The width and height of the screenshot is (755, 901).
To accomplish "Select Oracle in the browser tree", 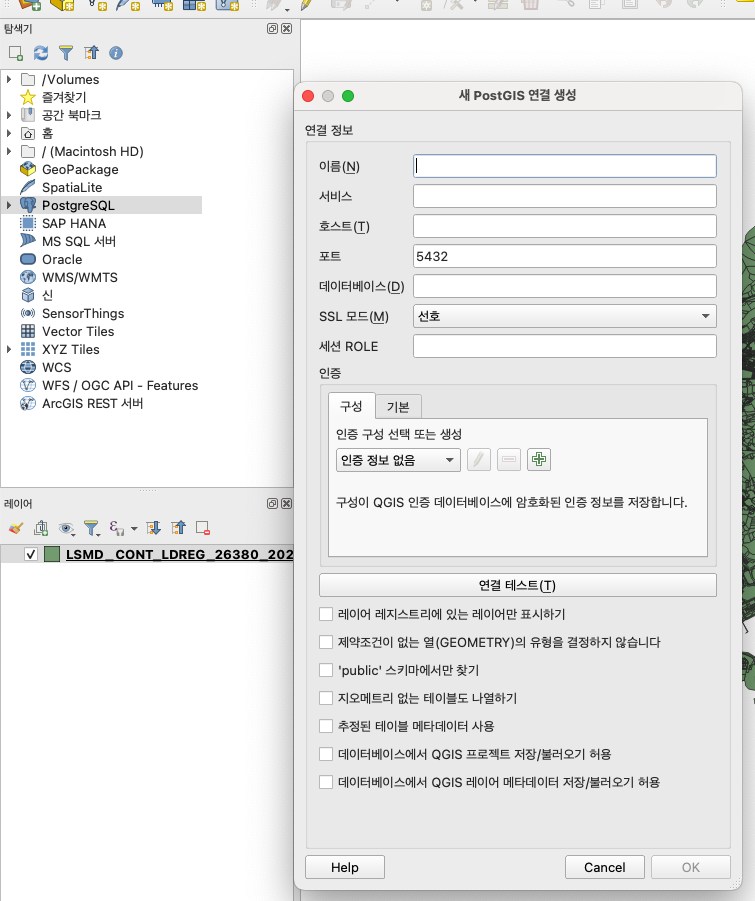I will [x=61, y=260].
